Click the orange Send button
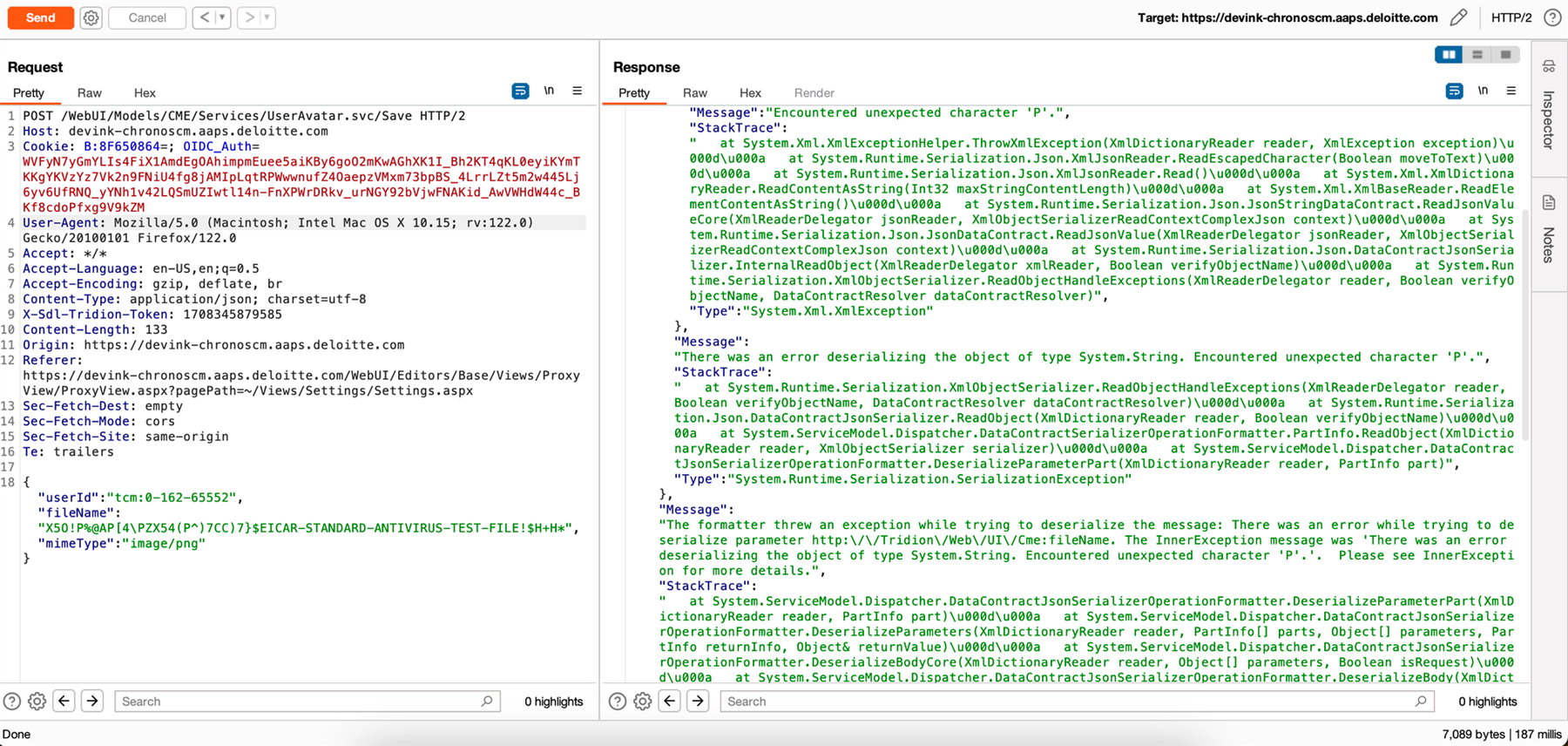The image size is (1568, 746). 40,17
